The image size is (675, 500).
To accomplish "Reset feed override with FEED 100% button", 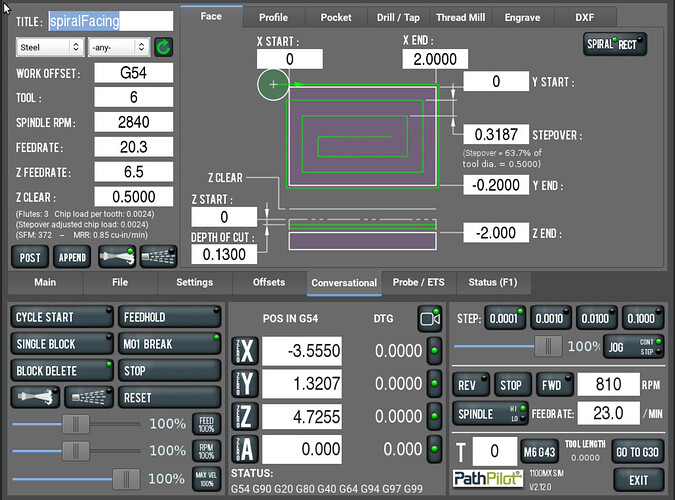I will pyautogui.click(x=207, y=424).
